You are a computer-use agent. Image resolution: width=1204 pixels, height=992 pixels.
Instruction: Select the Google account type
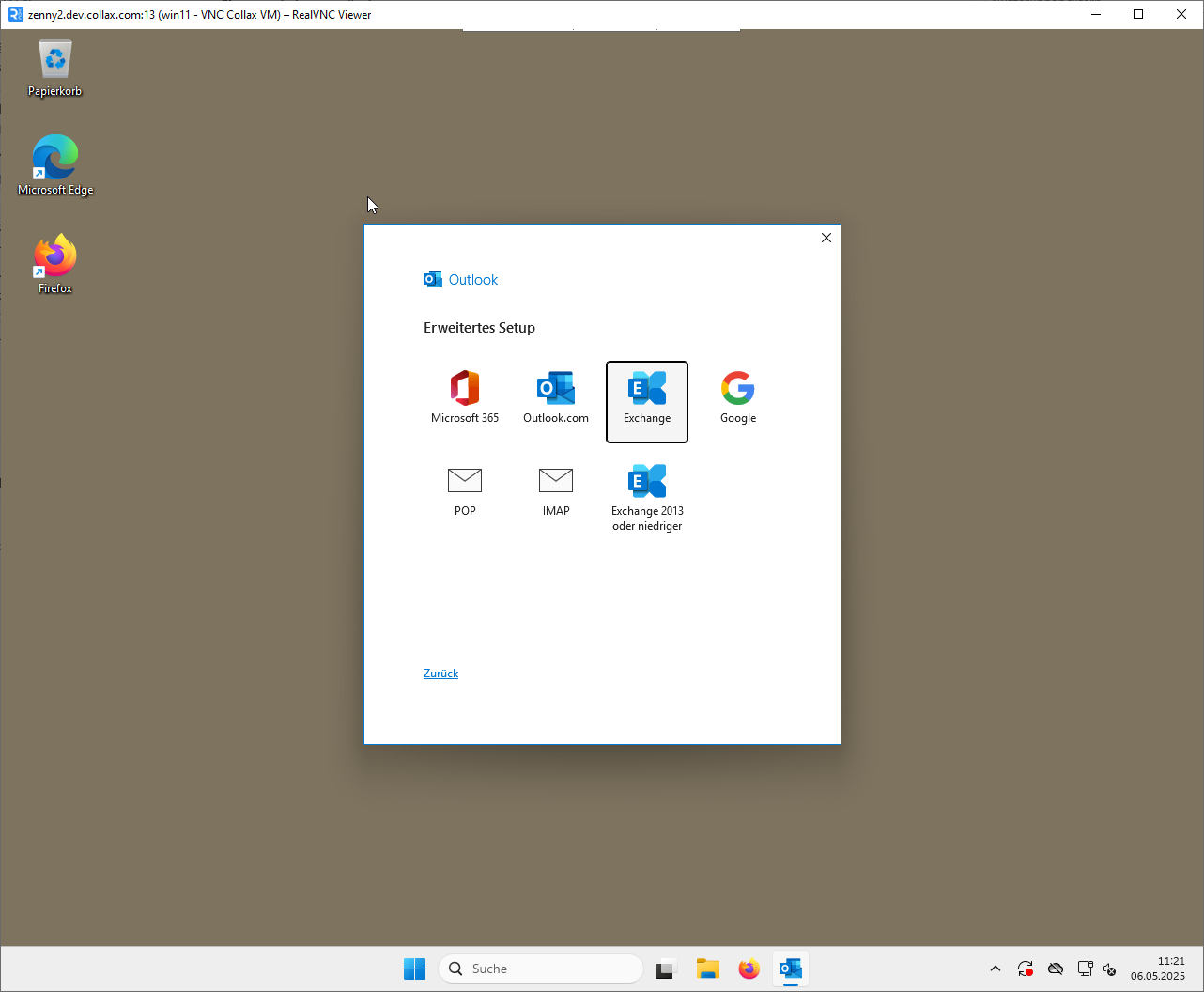pyautogui.click(x=737, y=395)
